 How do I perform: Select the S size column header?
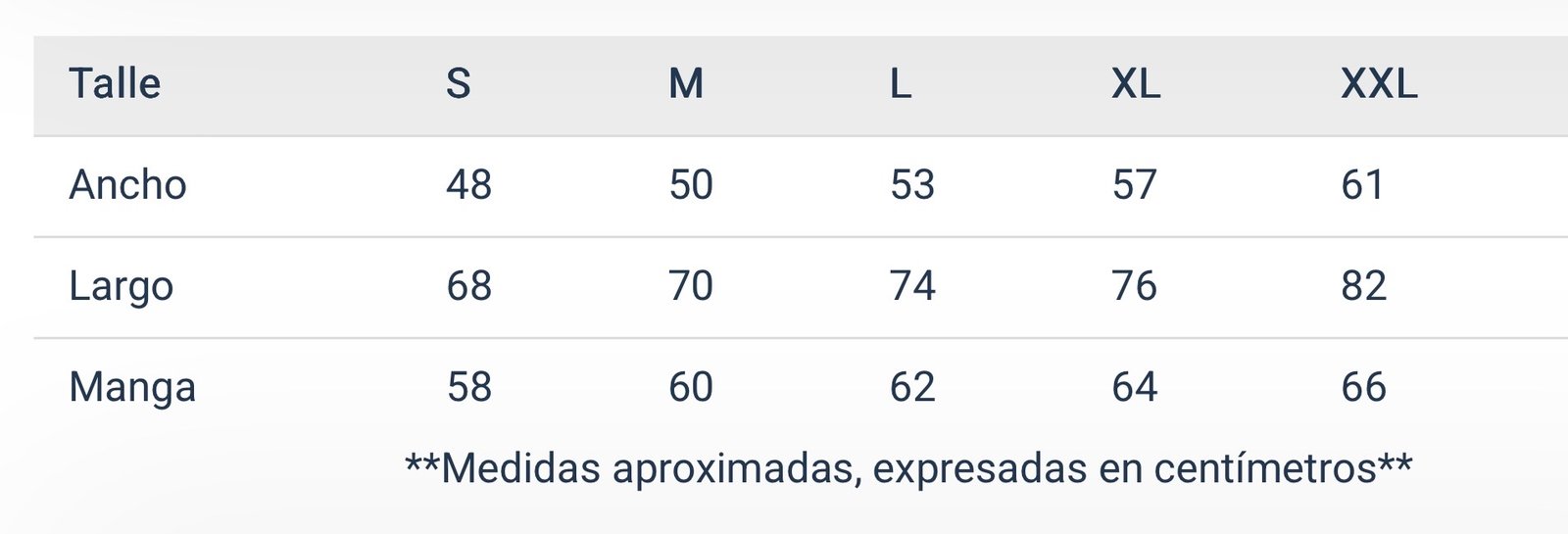pos(458,84)
